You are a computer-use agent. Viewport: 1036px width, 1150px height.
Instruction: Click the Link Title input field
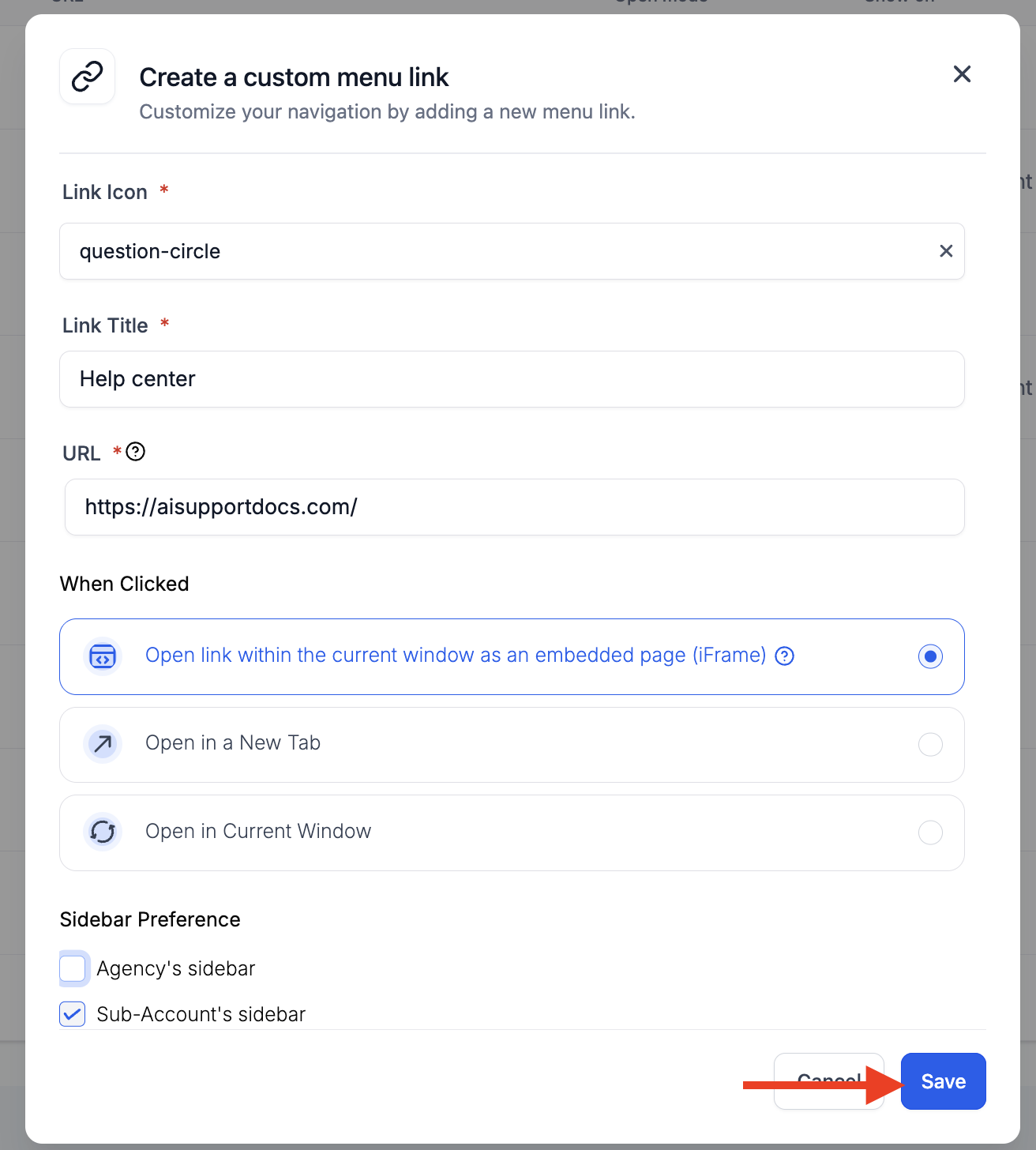pyautogui.click(x=512, y=379)
